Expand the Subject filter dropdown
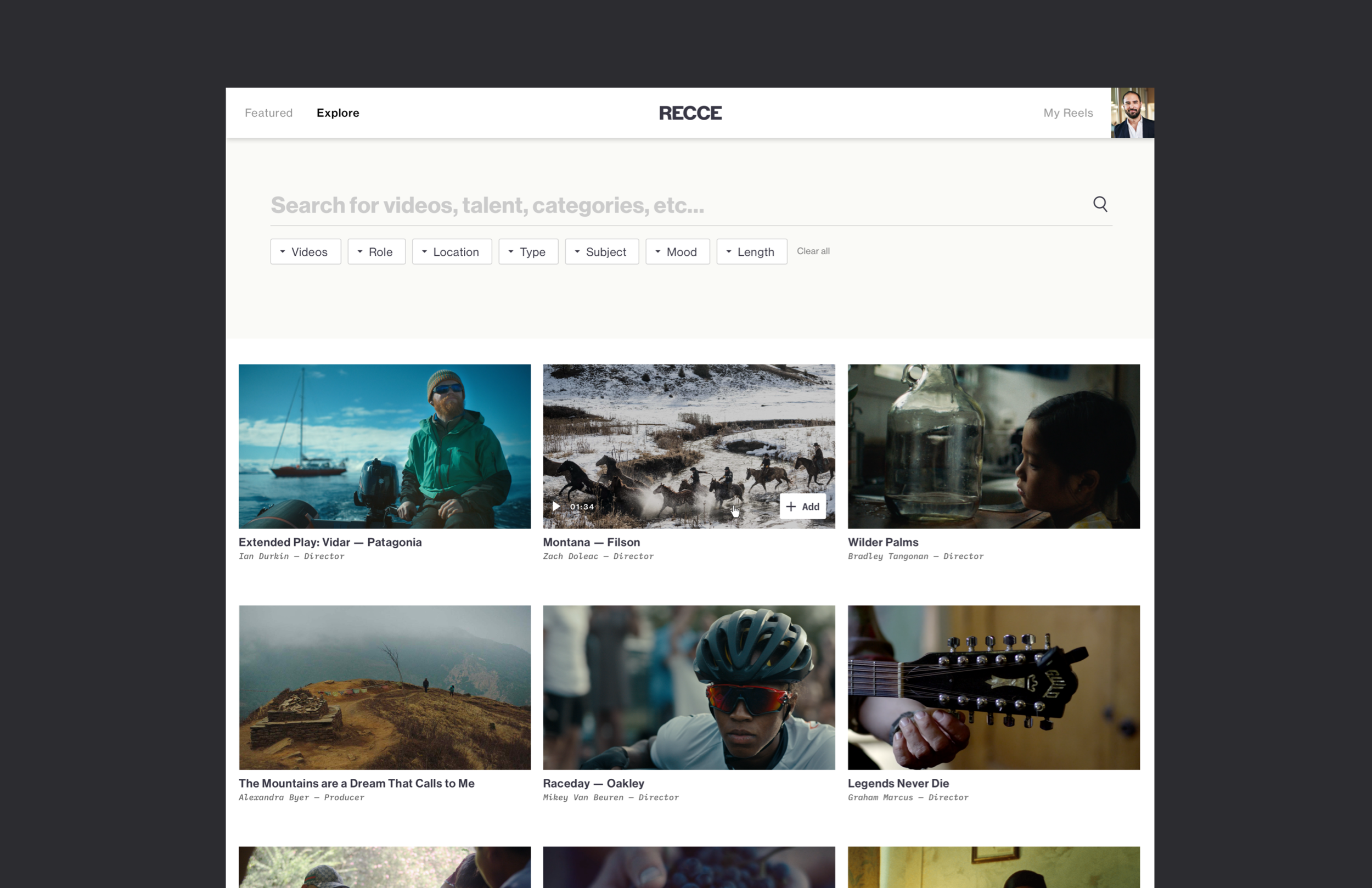Image resolution: width=1372 pixels, height=888 pixels. point(602,251)
